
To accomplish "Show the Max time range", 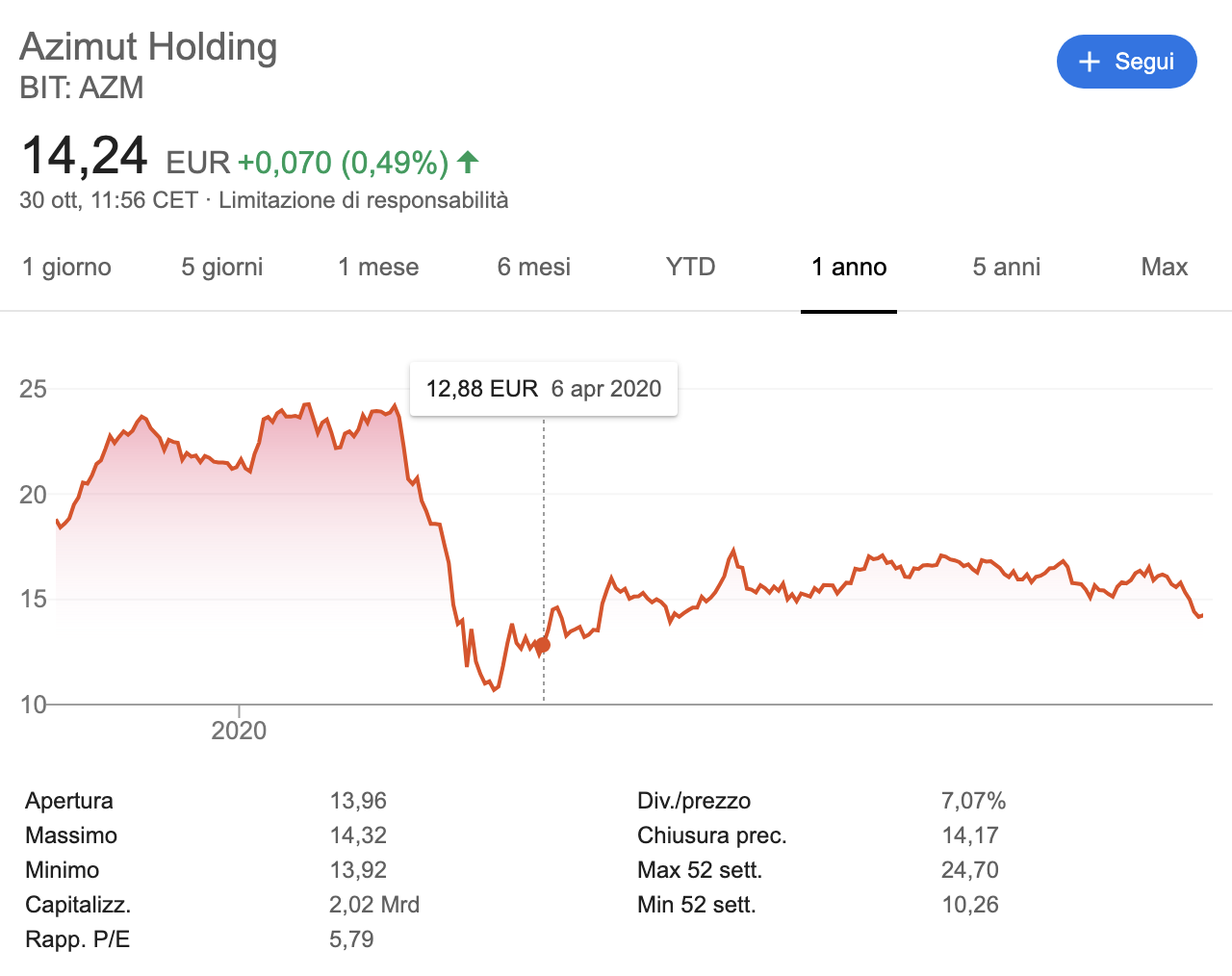I will (1165, 267).
